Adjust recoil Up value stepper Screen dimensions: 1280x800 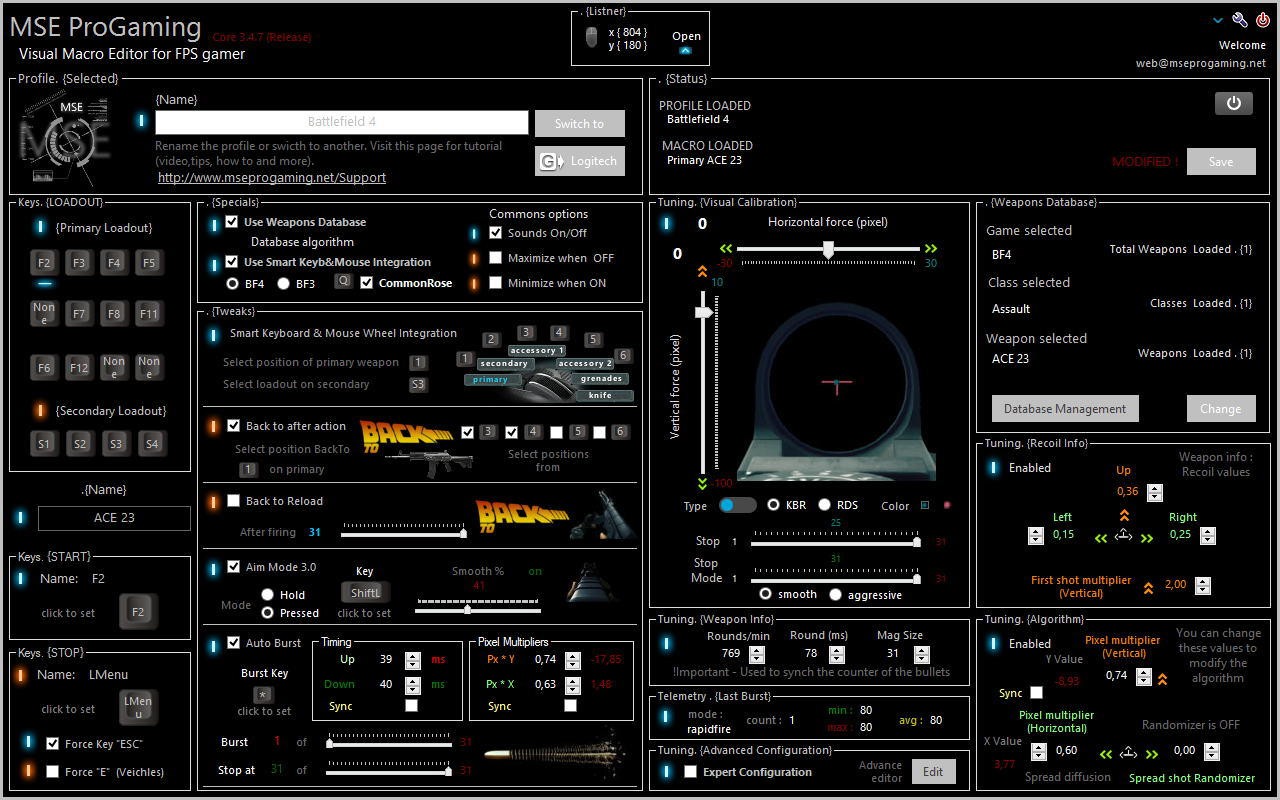(x=1155, y=492)
